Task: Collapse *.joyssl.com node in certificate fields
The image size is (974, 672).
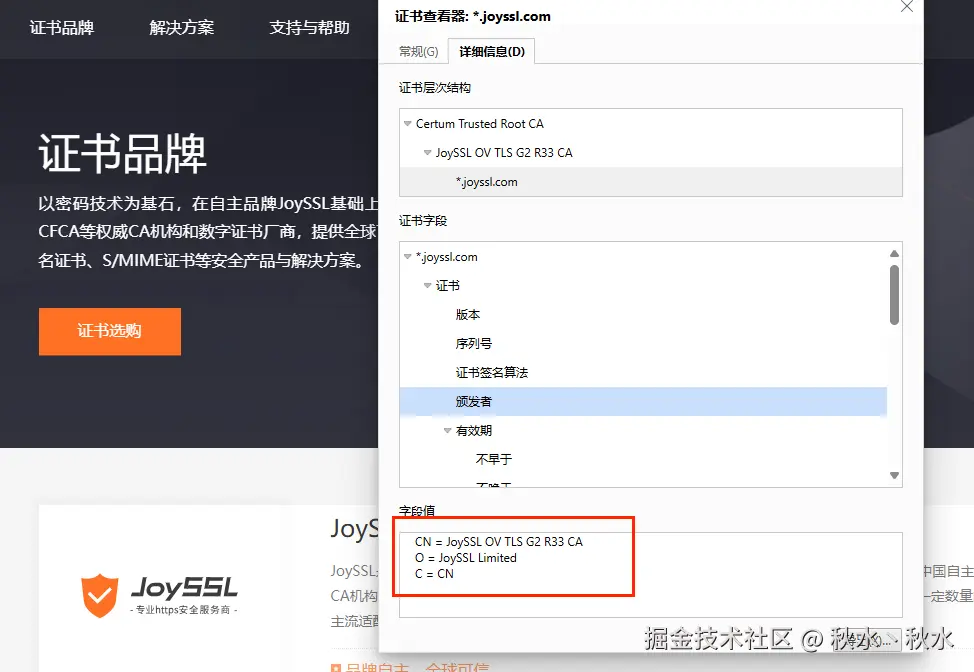Action: pyautogui.click(x=407, y=257)
